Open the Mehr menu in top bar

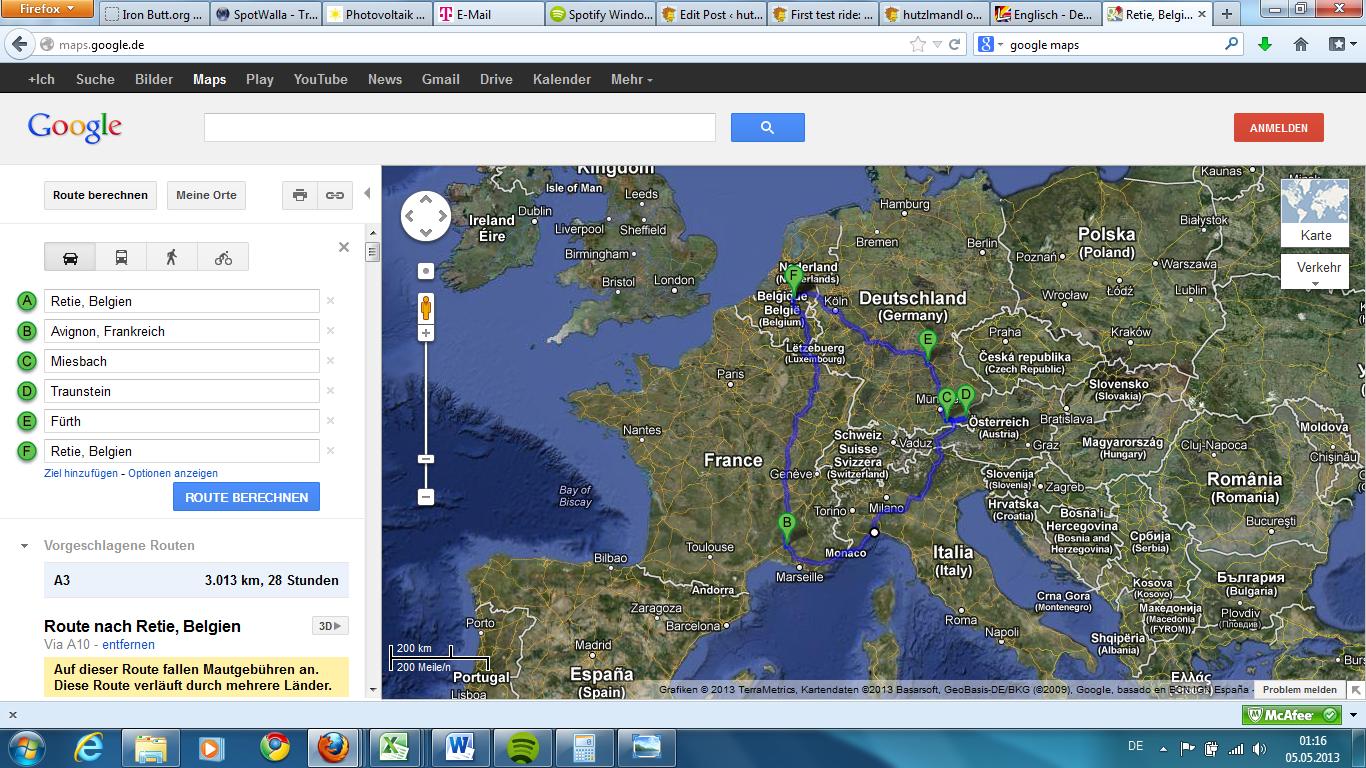coord(631,79)
